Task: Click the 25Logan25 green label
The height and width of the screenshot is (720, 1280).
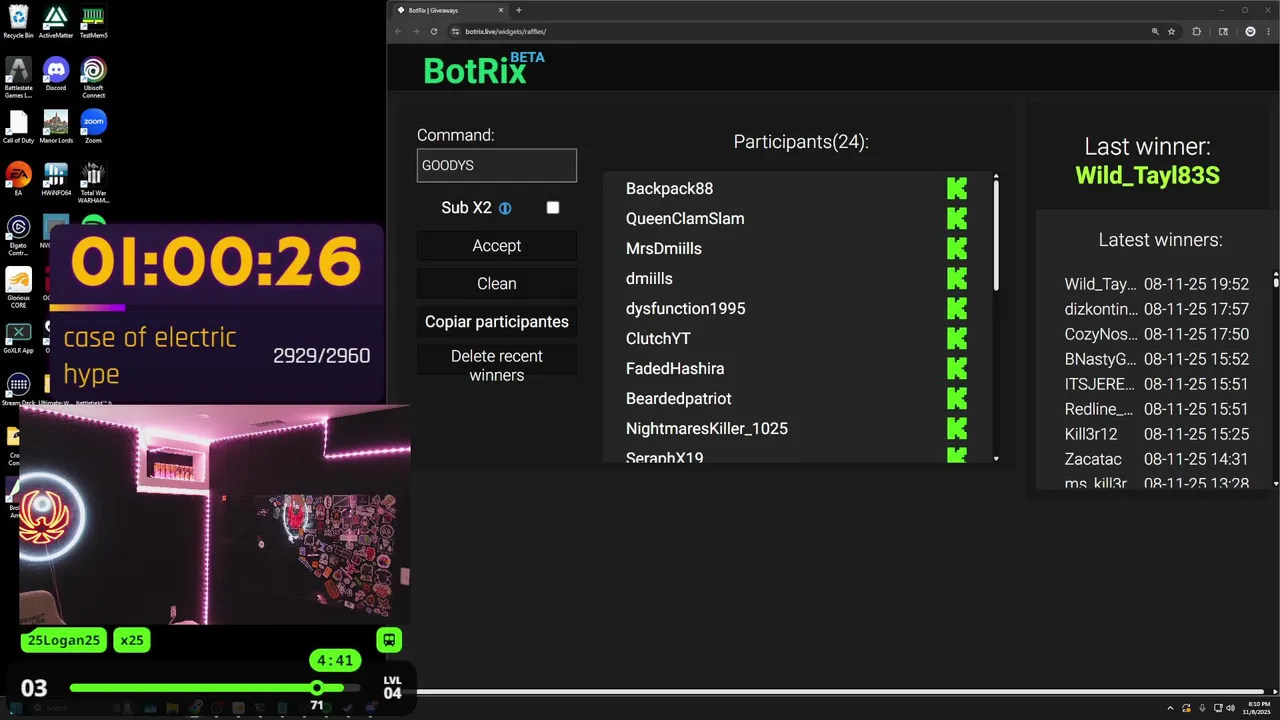Action: click(x=64, y=640)
